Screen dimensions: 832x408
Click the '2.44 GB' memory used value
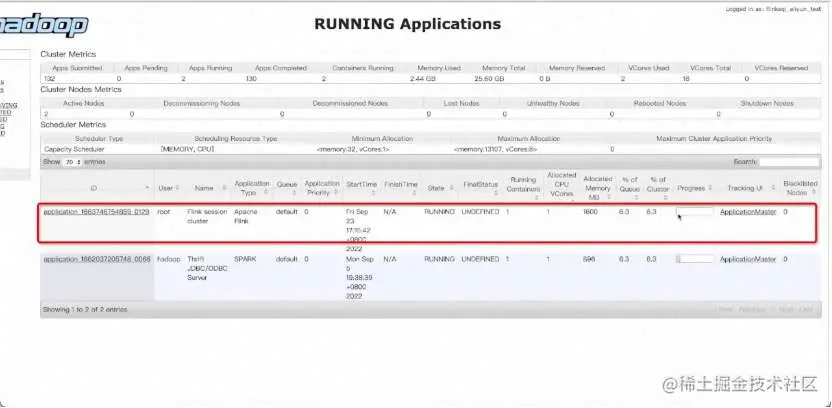click(422, 79)
